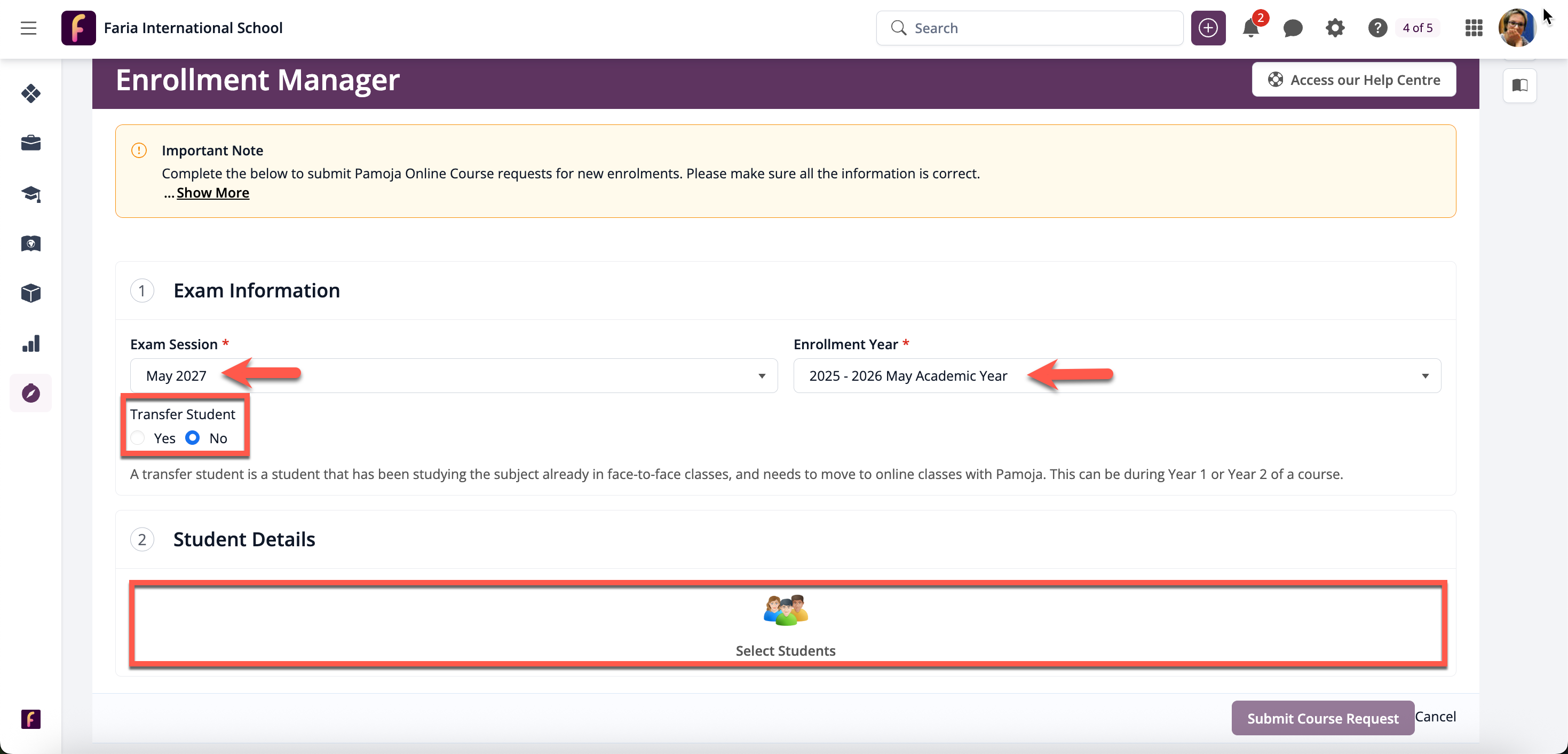Viewport: 1568px width, 754px height.
Task: Open the bar chart sidebar icon
Action: (x=30, y=343)
